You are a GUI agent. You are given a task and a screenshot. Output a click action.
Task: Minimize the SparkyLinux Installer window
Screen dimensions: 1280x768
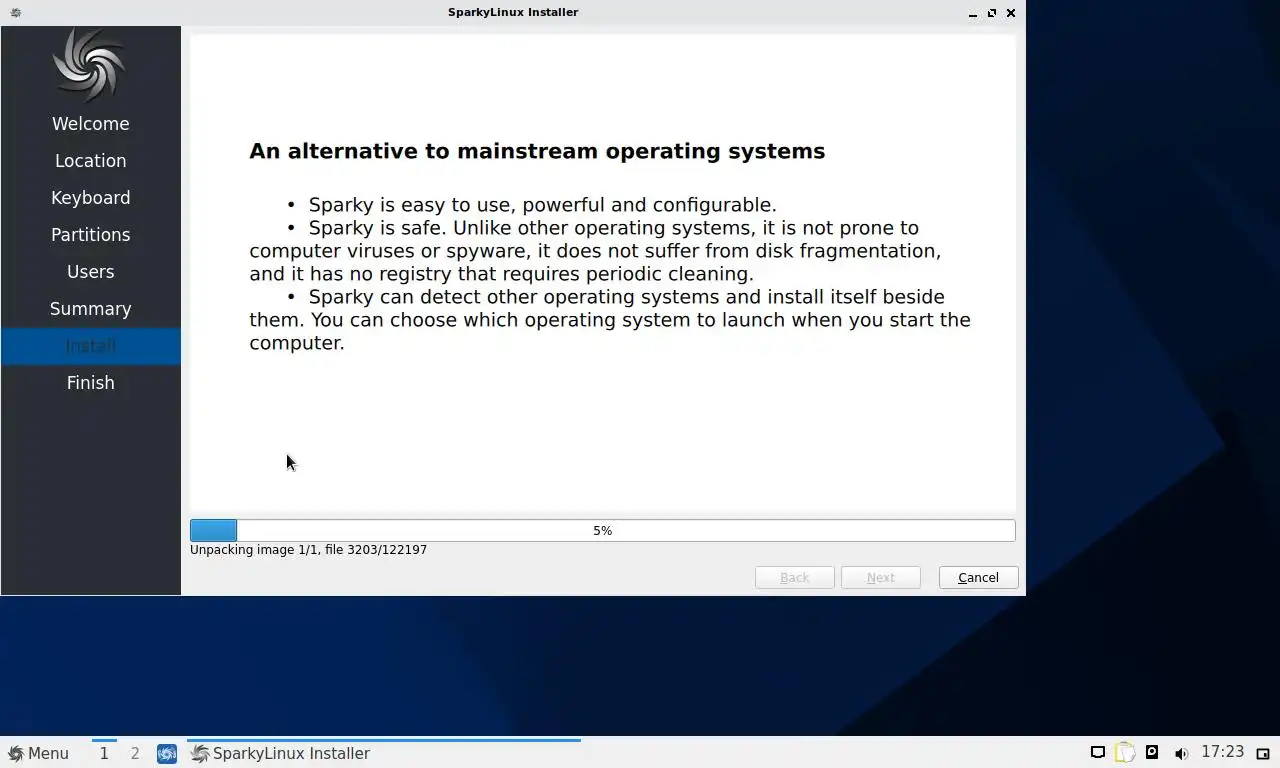(x=973, y=13)
